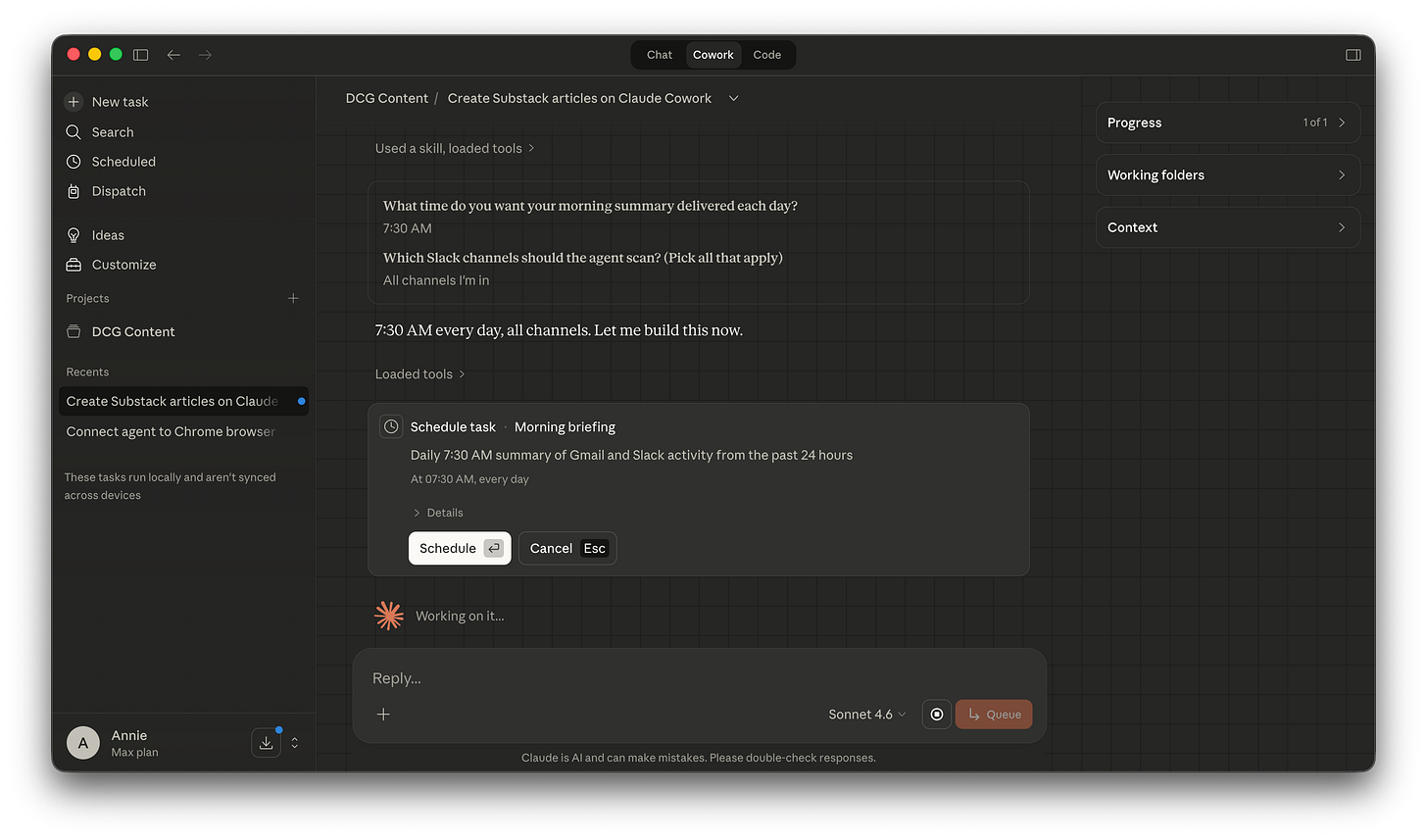Open the task title dropdown chevron
The image size is (1427, 840).
(x=733, y=98)
